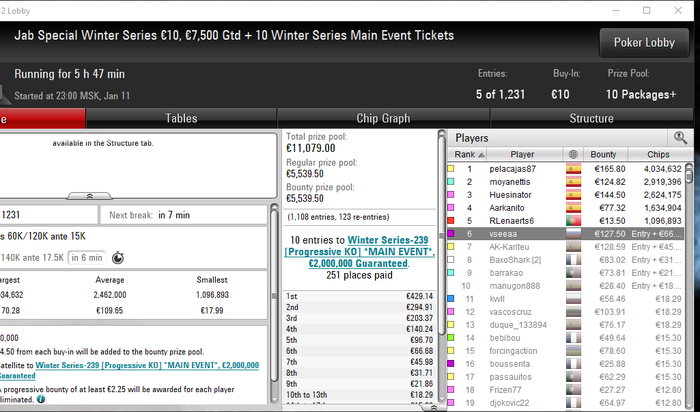The image size is (700, 412).
Task: Open the player search magnifier icon
Action: pos(680,138)
